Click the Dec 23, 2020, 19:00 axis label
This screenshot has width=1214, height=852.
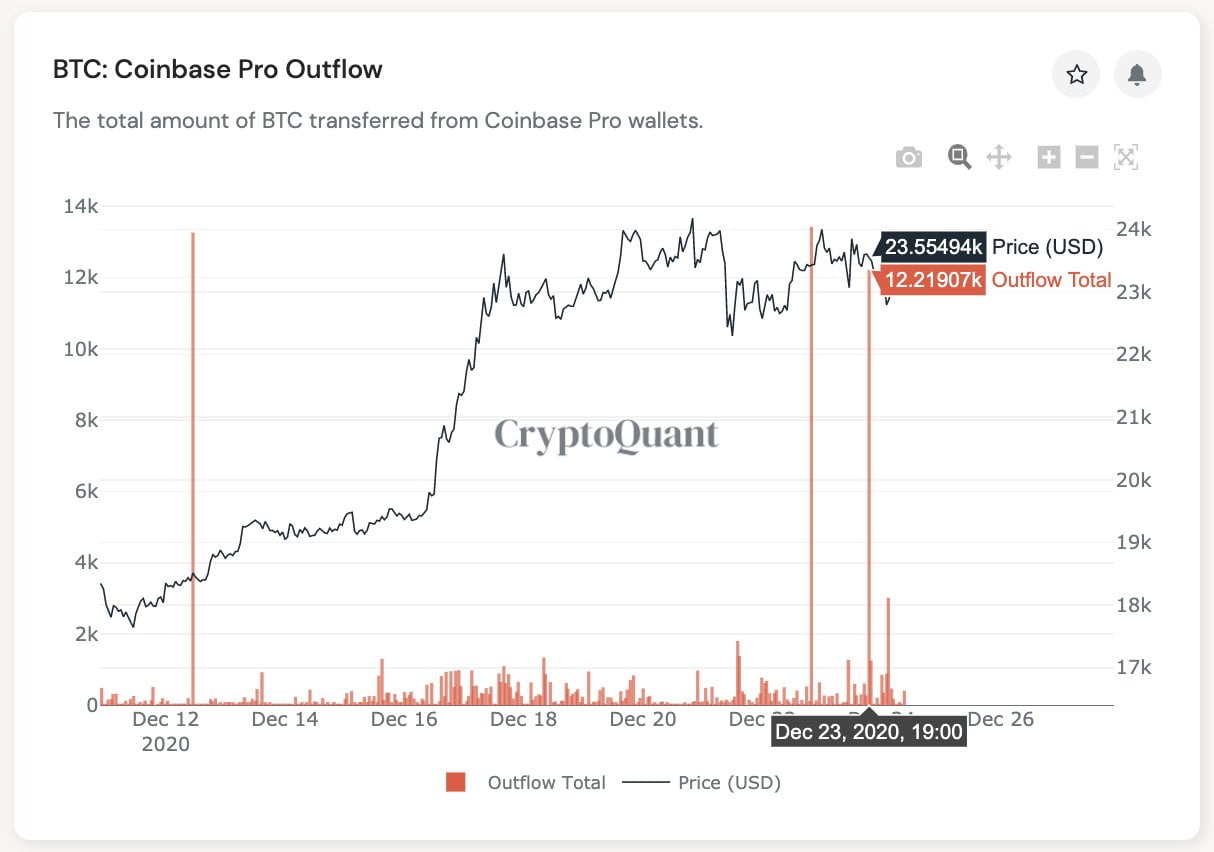(x=868, y=731)
